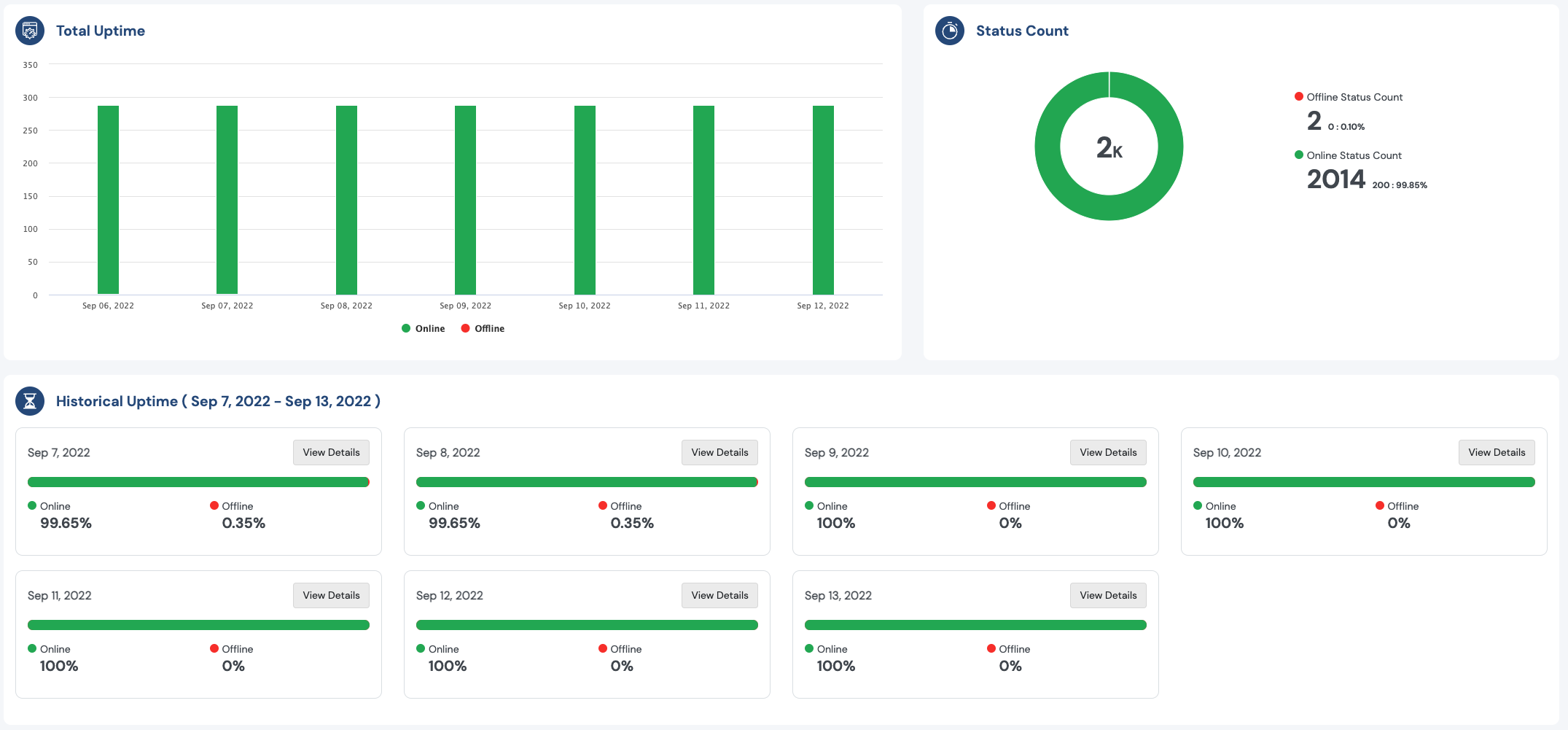Click the 2014 online count value
This screenshot has height=730, width=1568.
(1335, 179)
